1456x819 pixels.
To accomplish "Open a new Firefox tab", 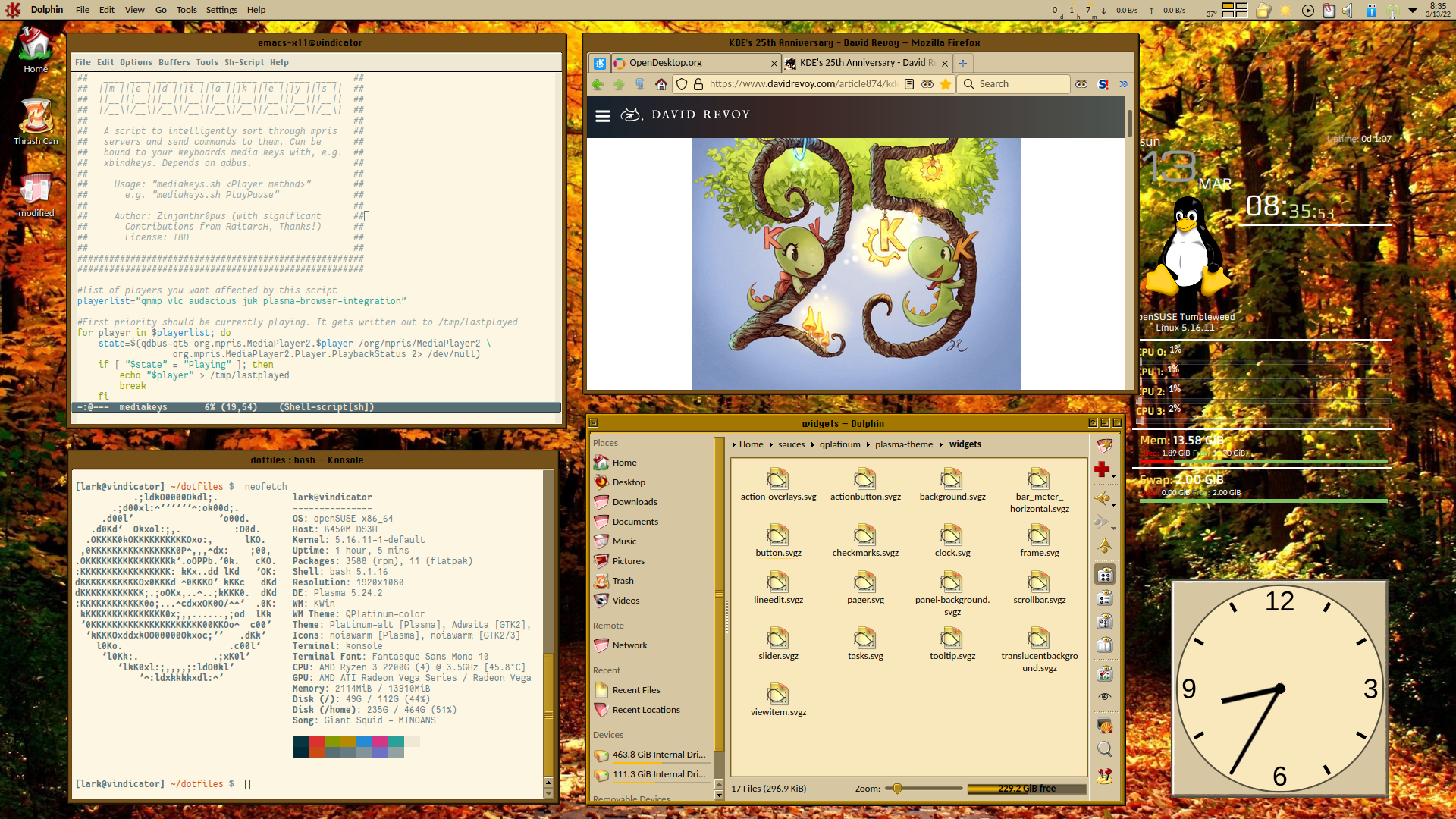I will 963,63.
